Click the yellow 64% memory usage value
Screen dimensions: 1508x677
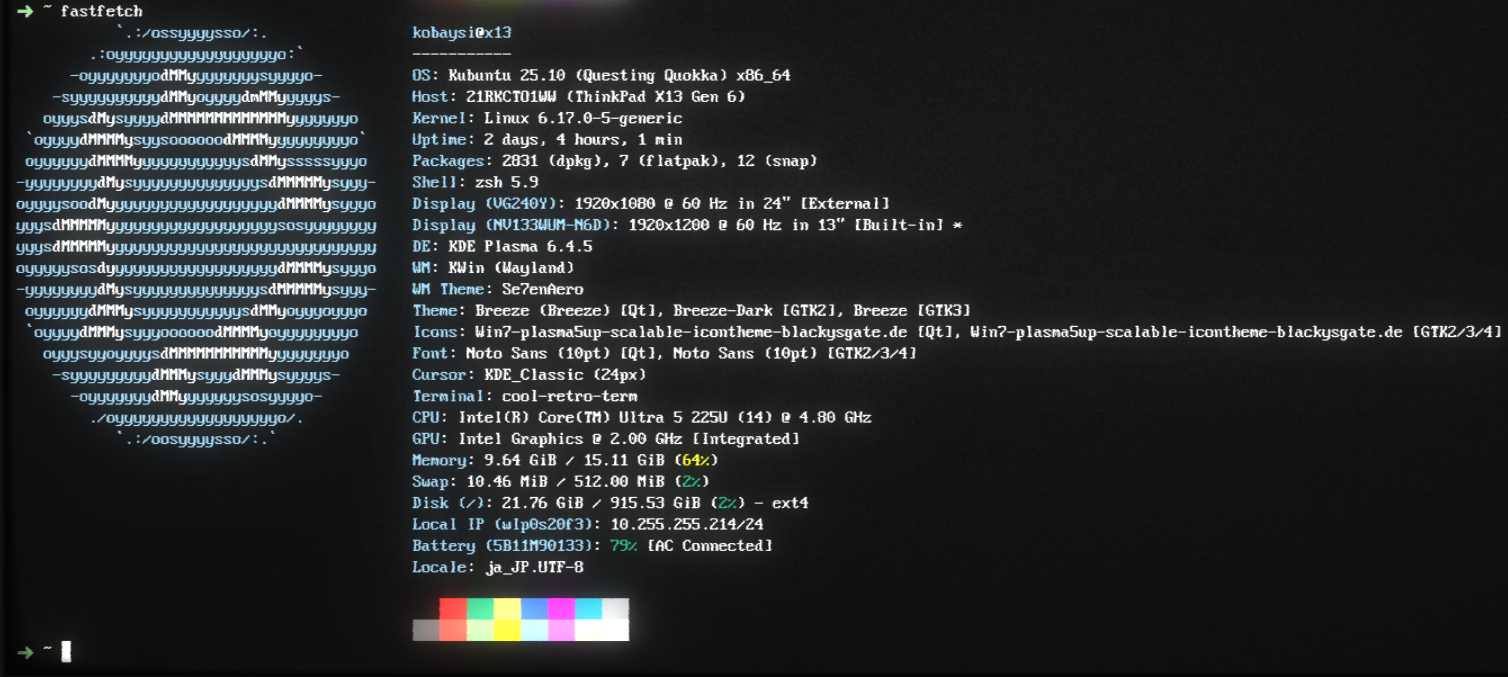696,460
